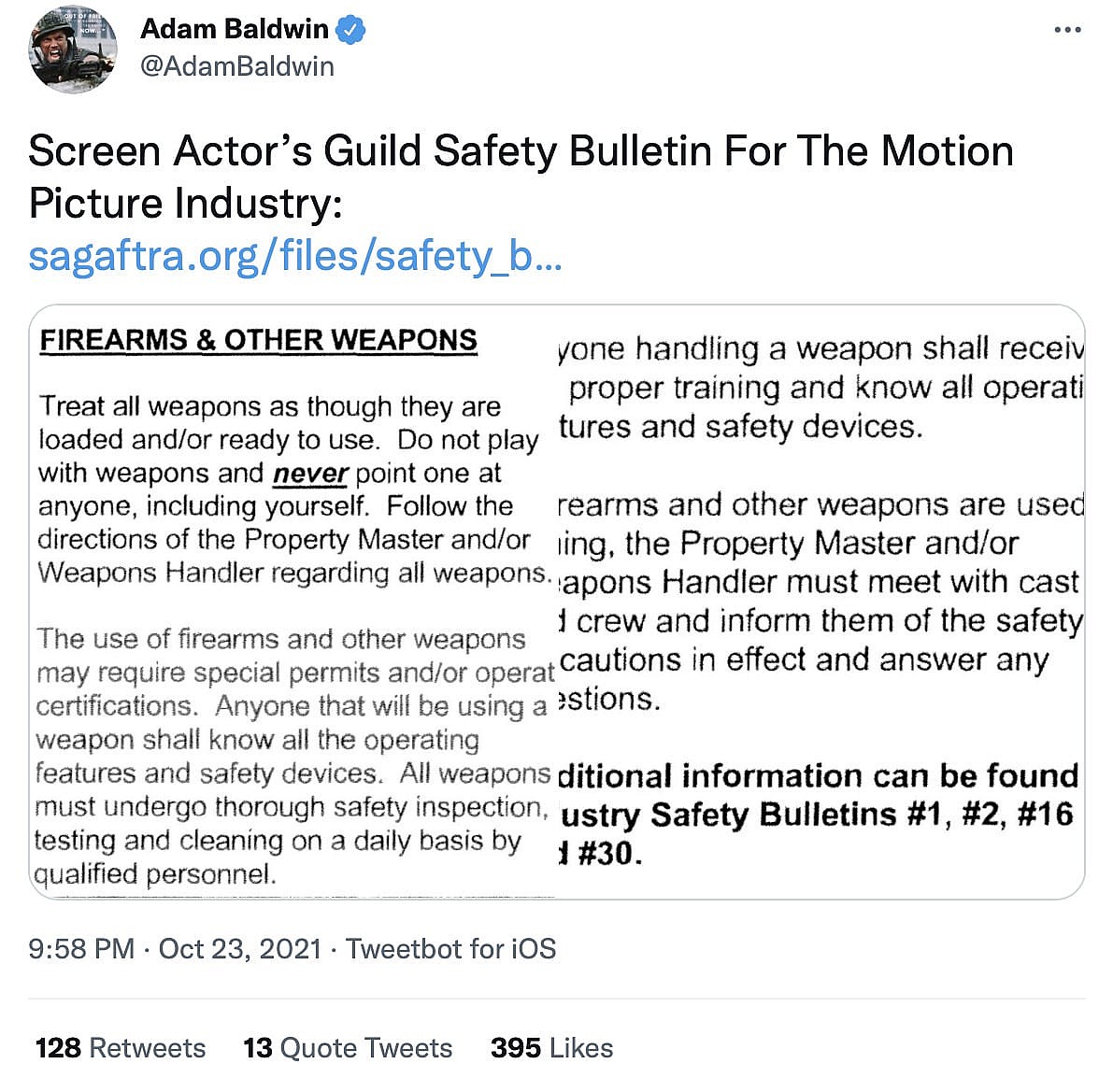Click the Adam Baldwin display name

235,29
